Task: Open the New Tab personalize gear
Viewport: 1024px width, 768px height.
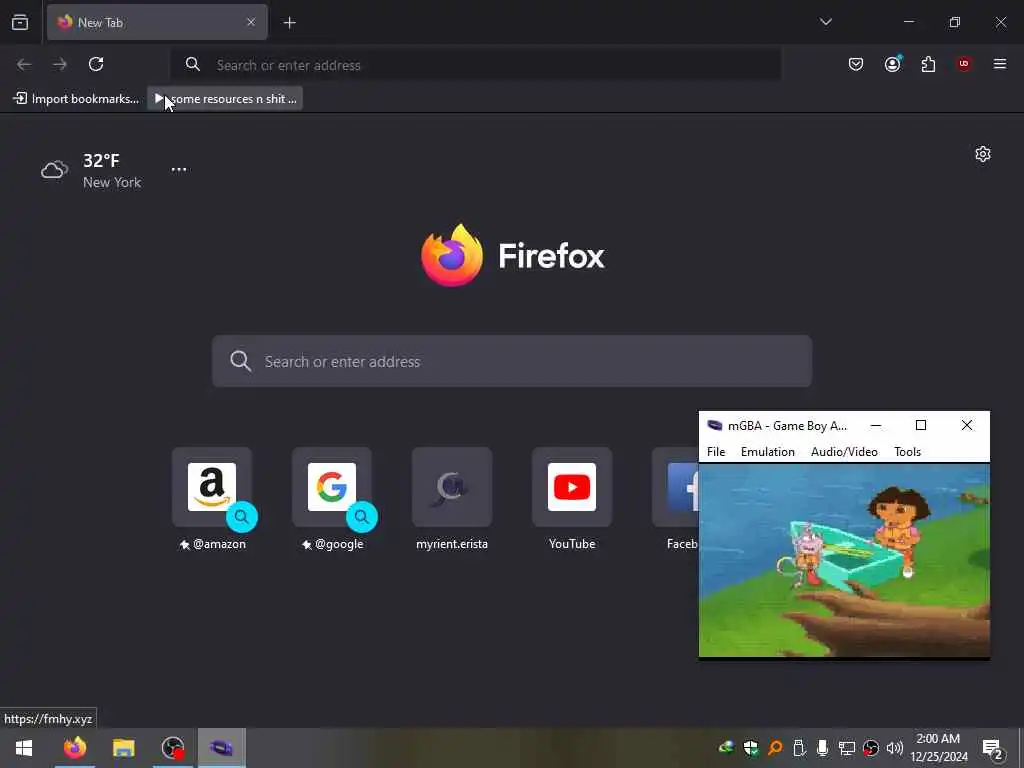Action: pos(982,154)
